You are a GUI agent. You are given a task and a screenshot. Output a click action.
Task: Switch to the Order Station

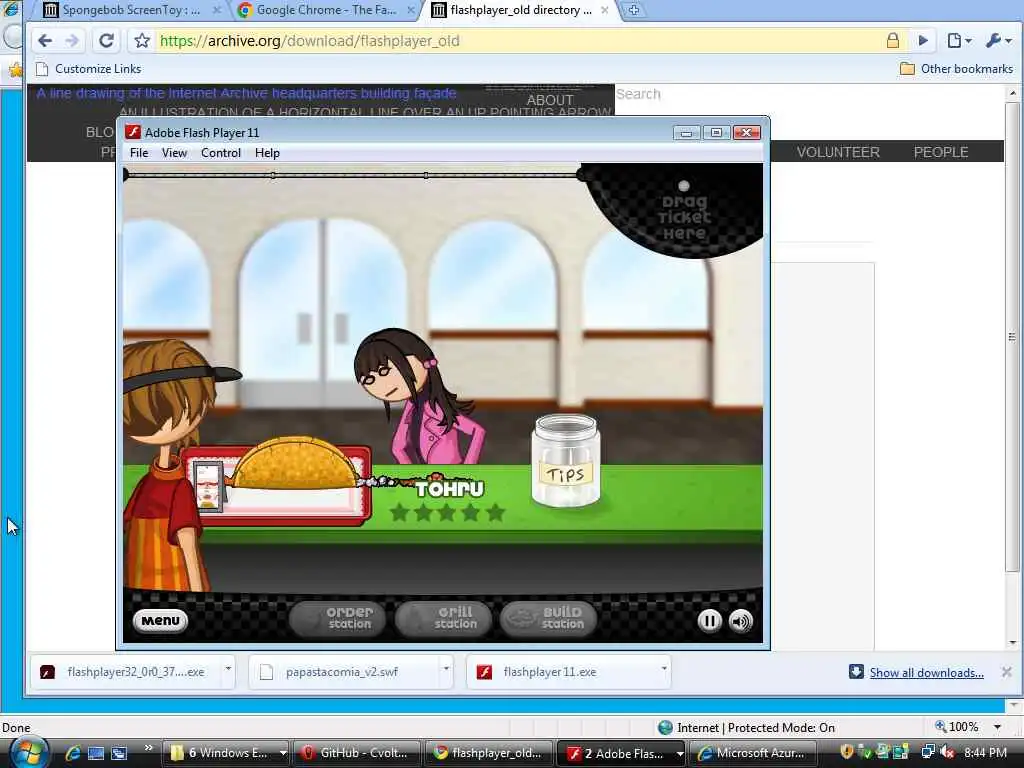pyautogui.click(x=337, y=618)
